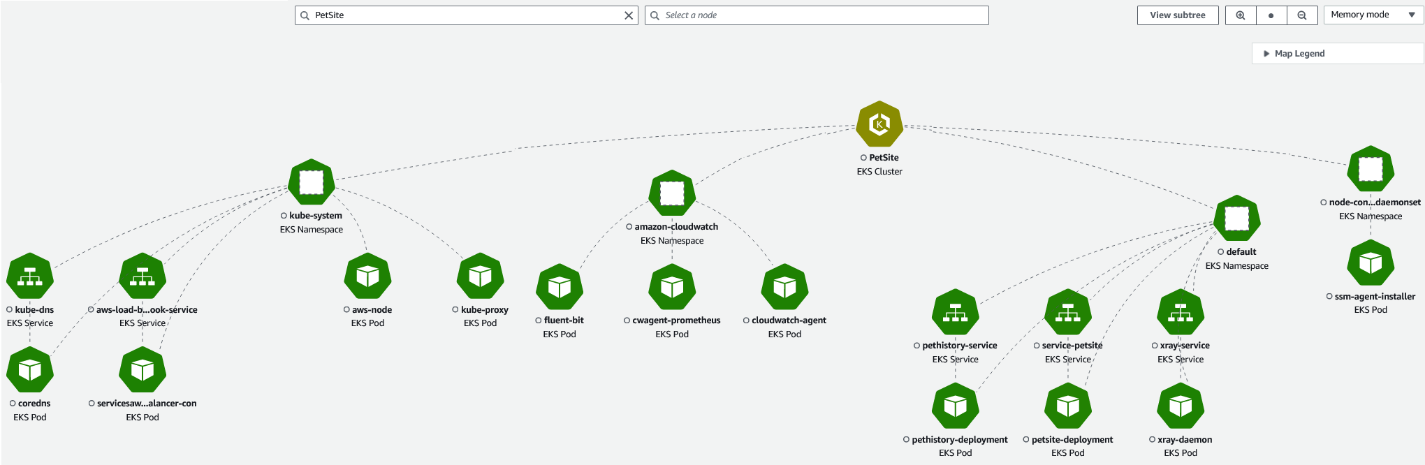This screenshot has height=465, width=1425.
Task: Toggle the circle beside kube-system label
Action: pos(282,216)
